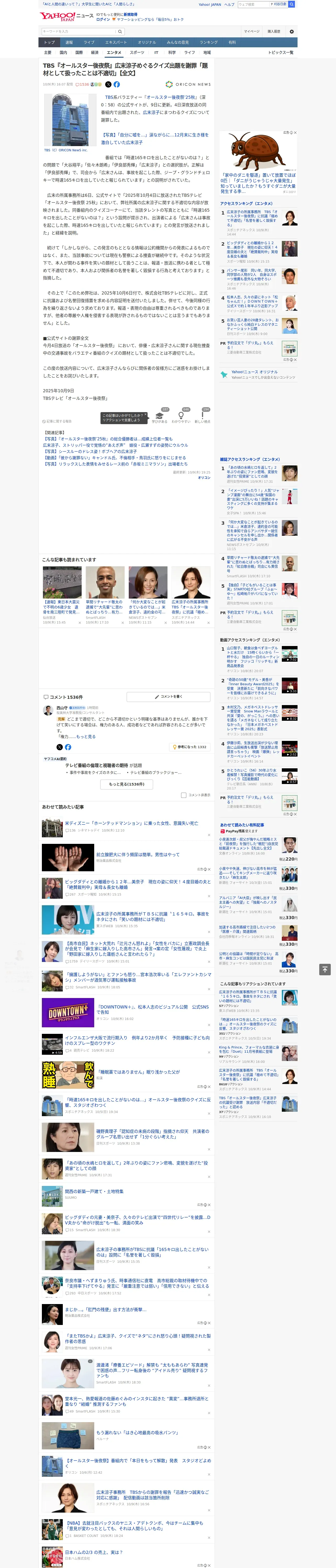The image size is (336, 1568).
Task: Open settings gear next to 購入履歴
Action: 292,32
